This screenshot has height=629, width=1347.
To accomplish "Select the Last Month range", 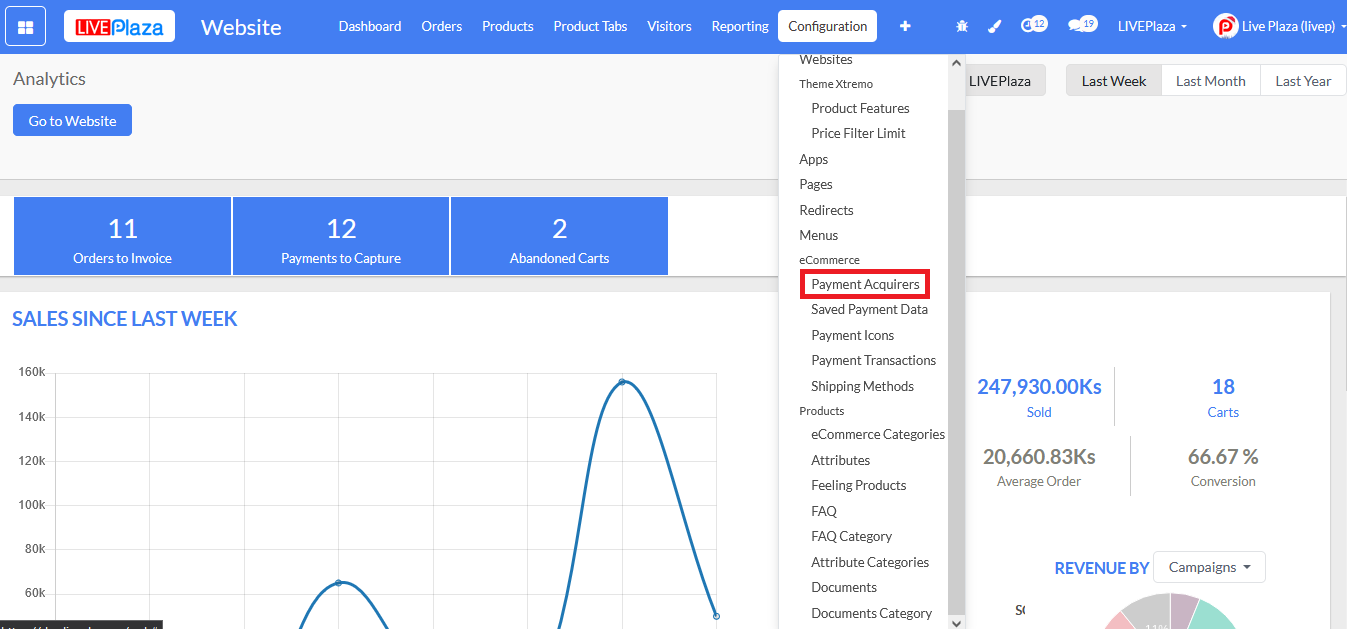I will [x=1211, y=81].
